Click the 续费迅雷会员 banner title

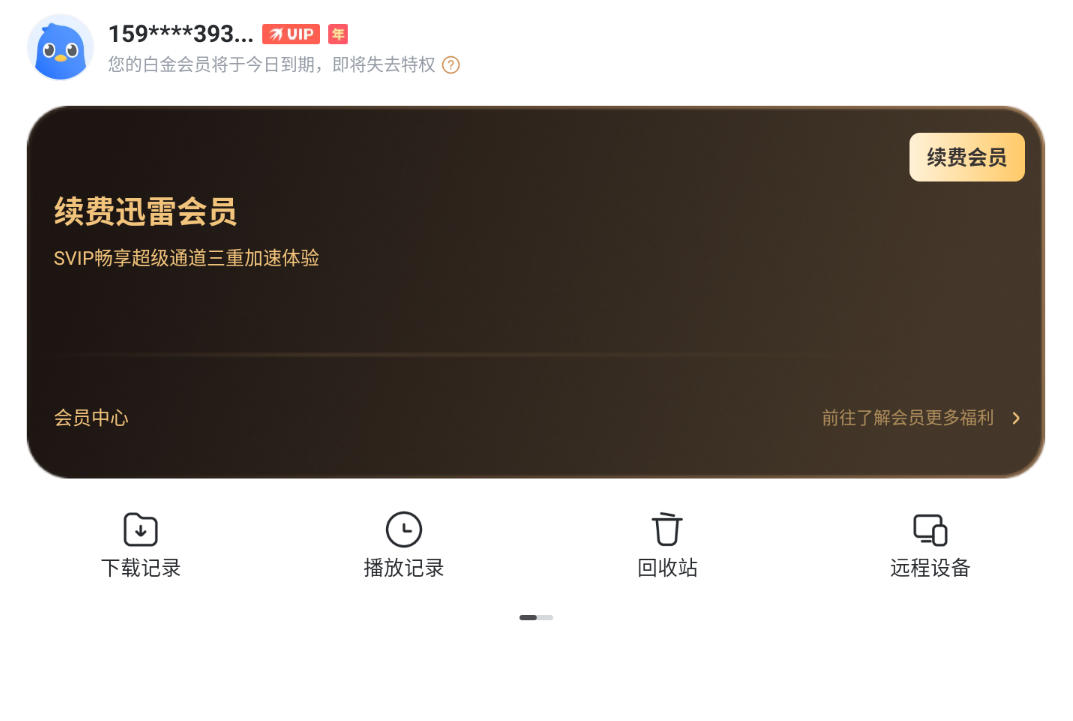click(x=146, y=211)
